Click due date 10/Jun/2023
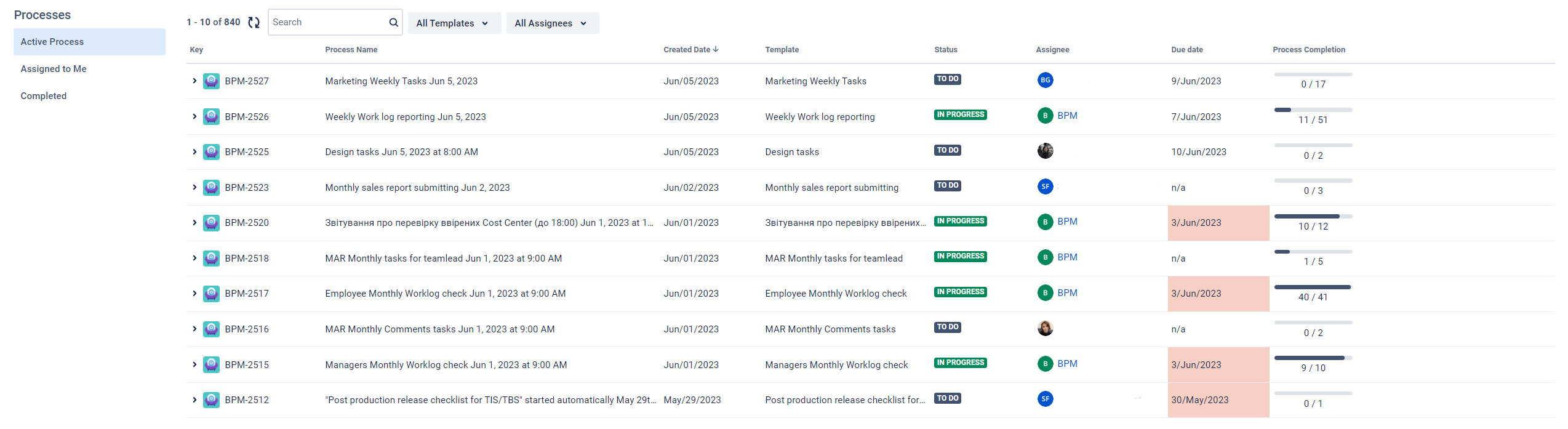The width and height of the screenshot is (1568, 429). [1199, 152]
